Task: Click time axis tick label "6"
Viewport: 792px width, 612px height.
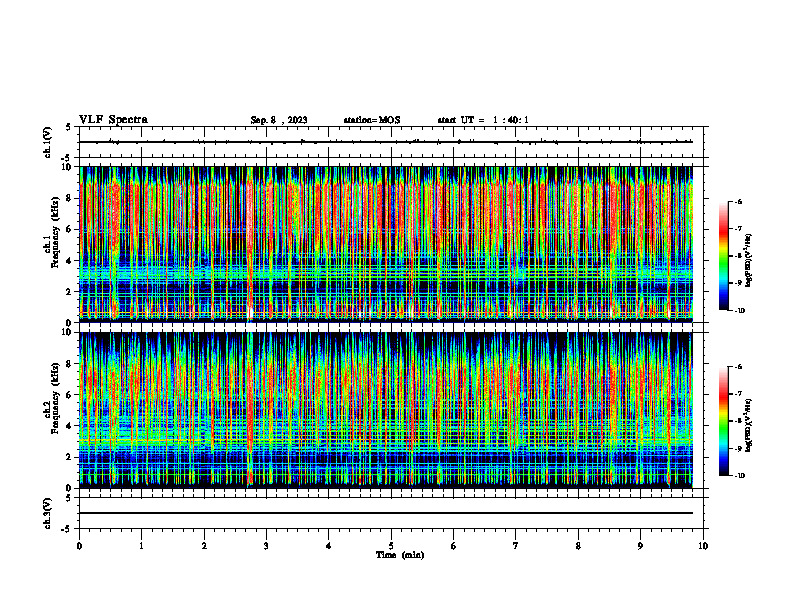Action: tap(454, 546)
